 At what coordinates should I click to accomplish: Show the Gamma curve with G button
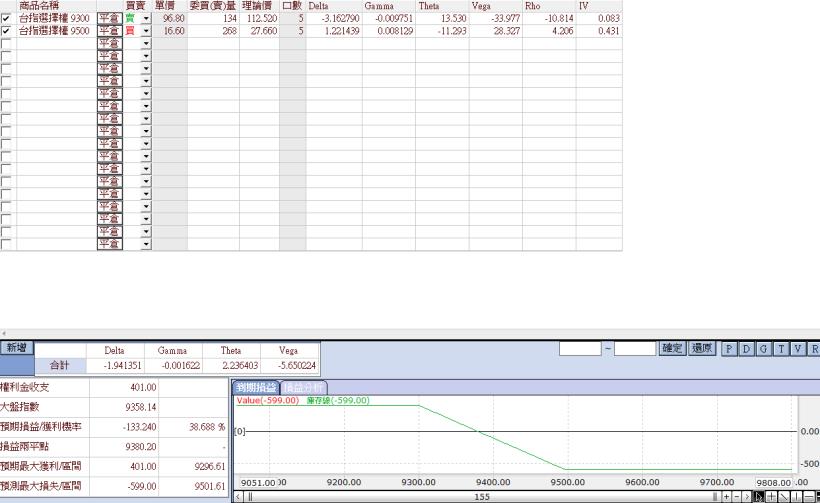tap(763, 348)
